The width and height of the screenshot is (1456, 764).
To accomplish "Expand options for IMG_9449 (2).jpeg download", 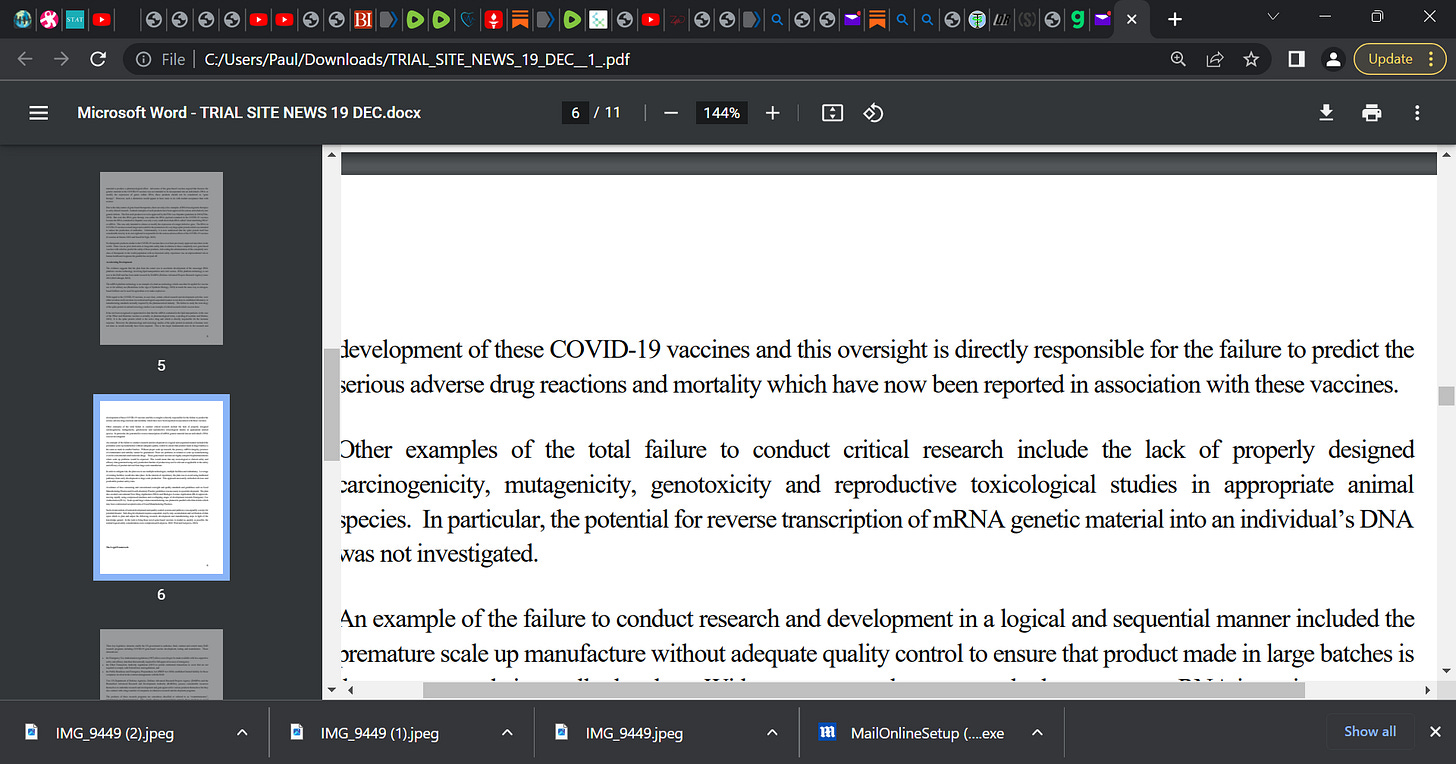I will click(242, 733).
